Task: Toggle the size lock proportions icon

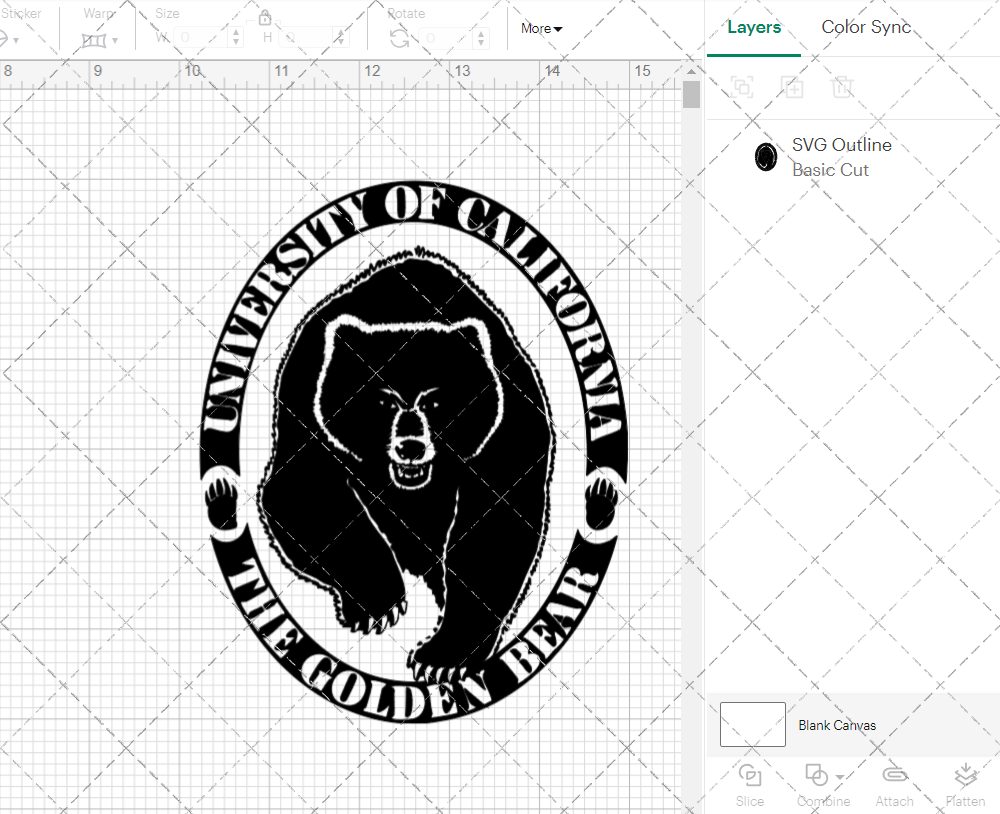Action: click(264, 18)
